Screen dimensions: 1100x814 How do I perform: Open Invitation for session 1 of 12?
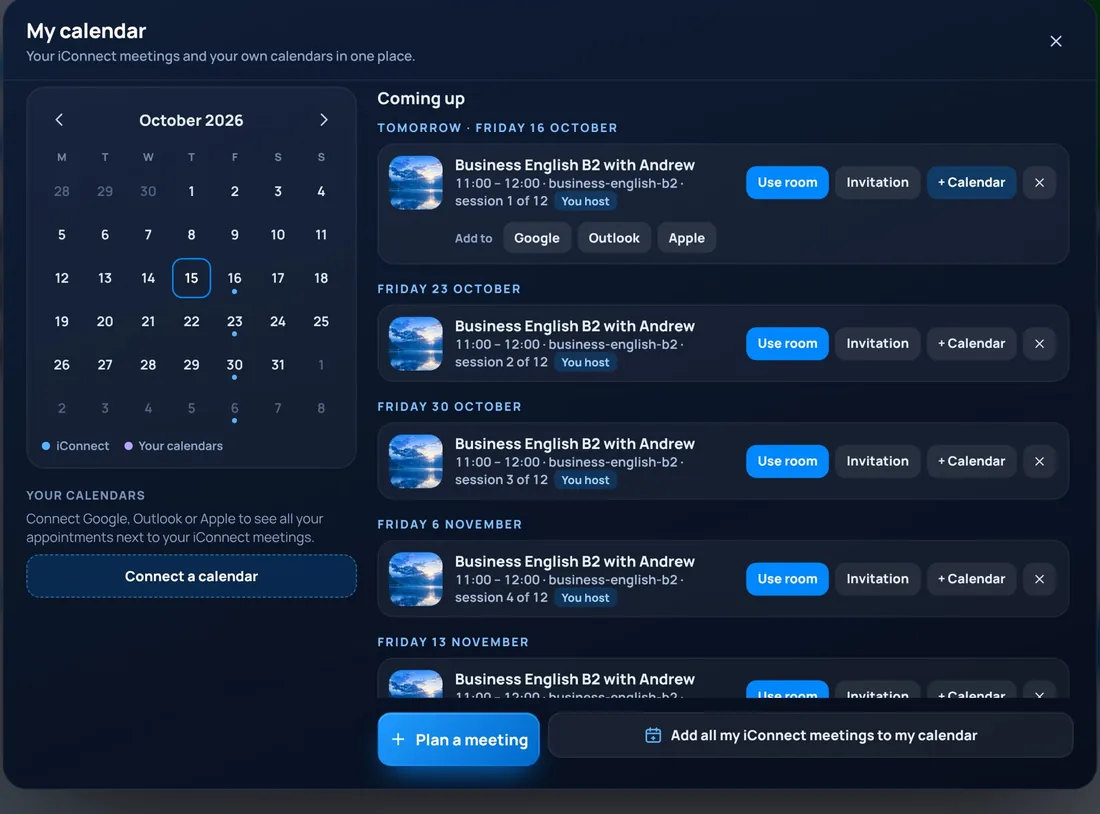pos(878,182)
